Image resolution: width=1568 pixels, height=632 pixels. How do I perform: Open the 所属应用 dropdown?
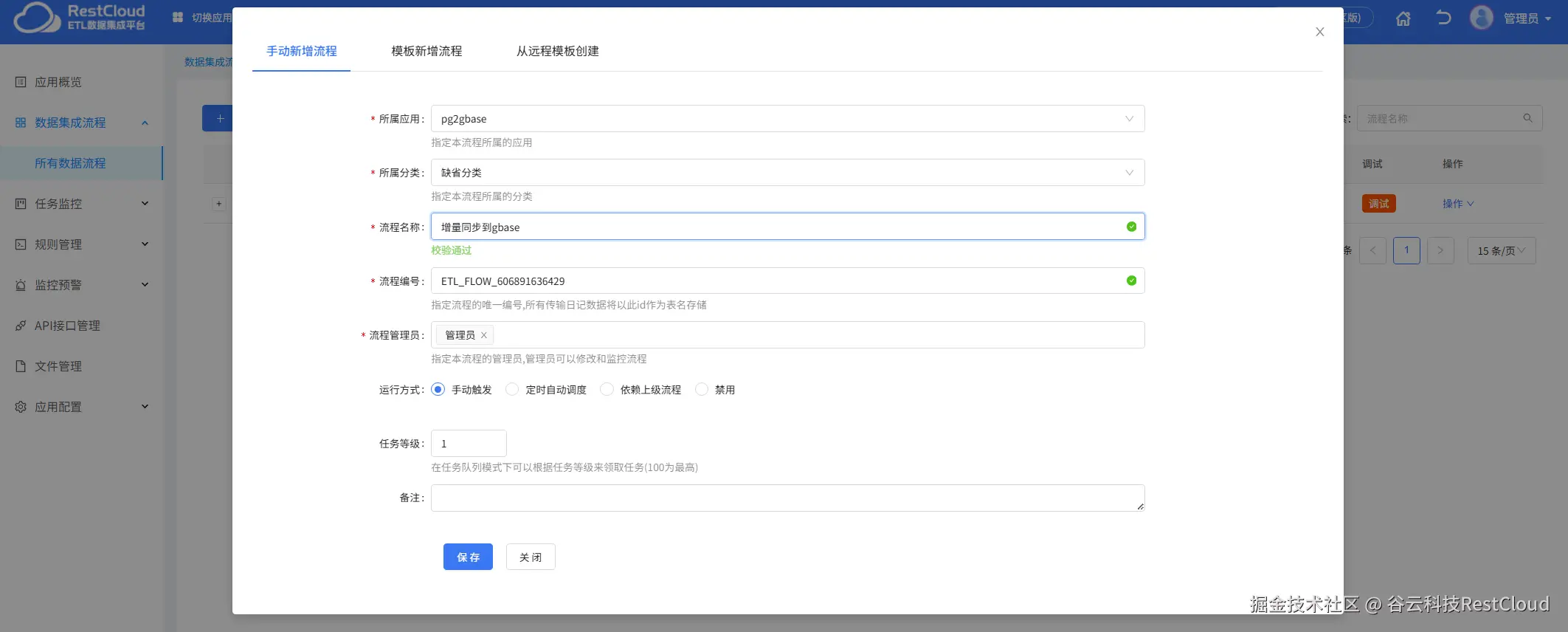pyautogui.click(x=787, y=119)
